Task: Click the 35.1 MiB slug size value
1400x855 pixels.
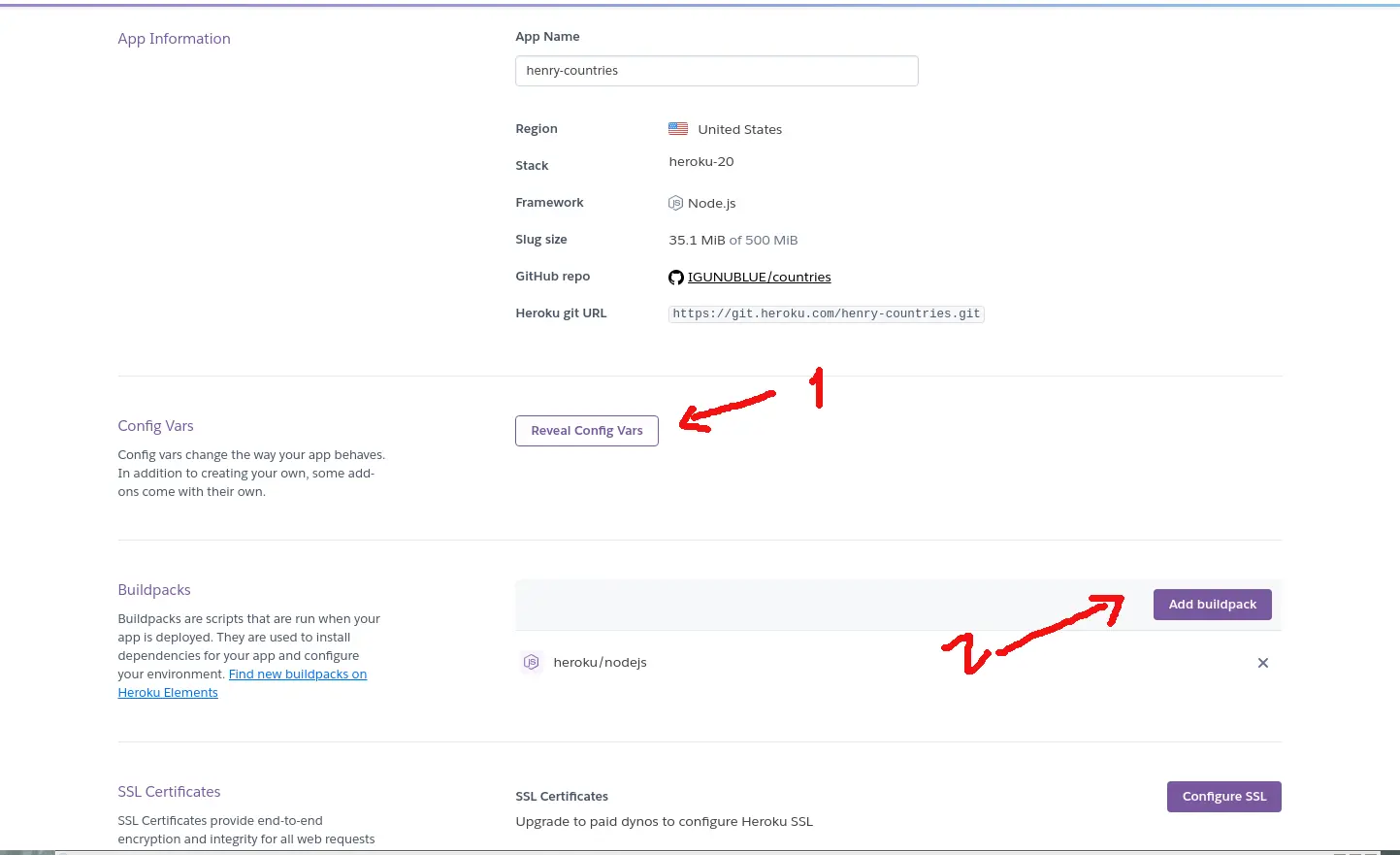Action: [697, 241]
